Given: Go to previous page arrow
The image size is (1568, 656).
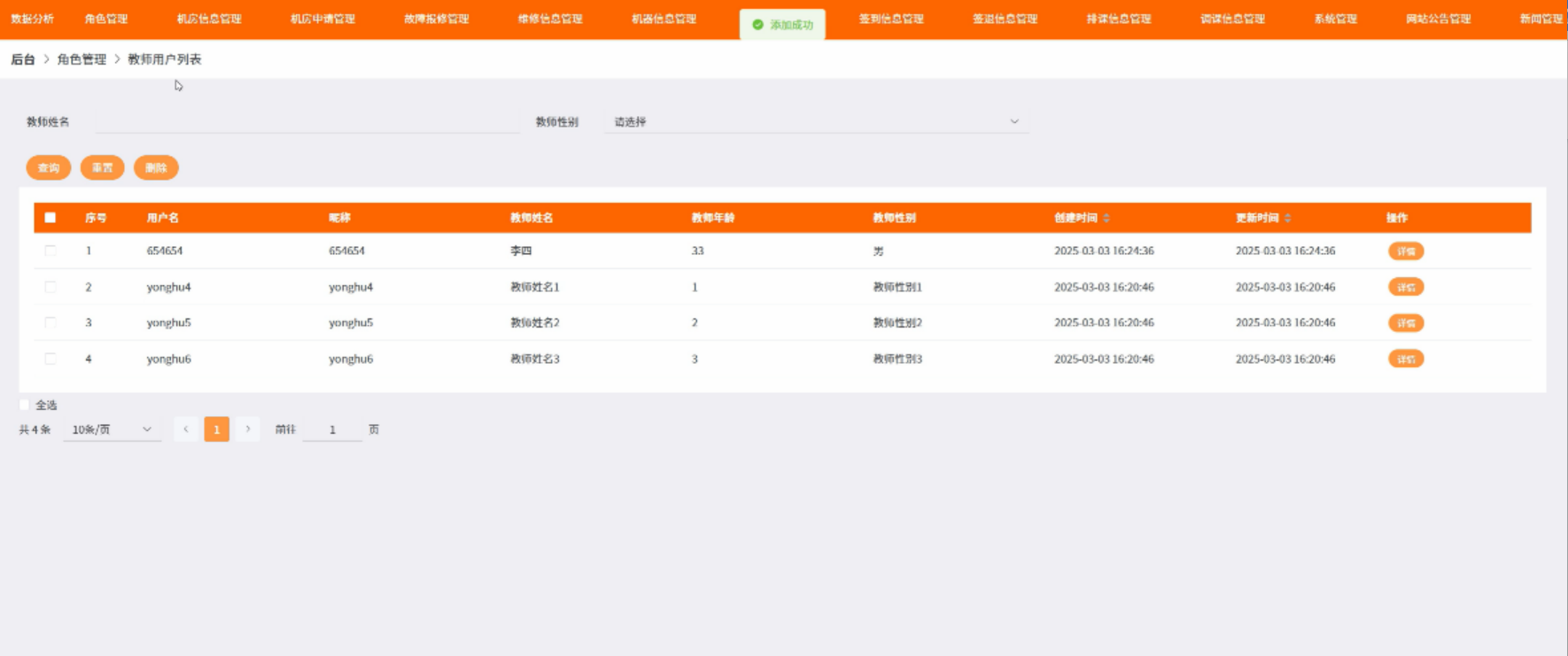Looking at the screenshot, I should (x=186, y=429).
